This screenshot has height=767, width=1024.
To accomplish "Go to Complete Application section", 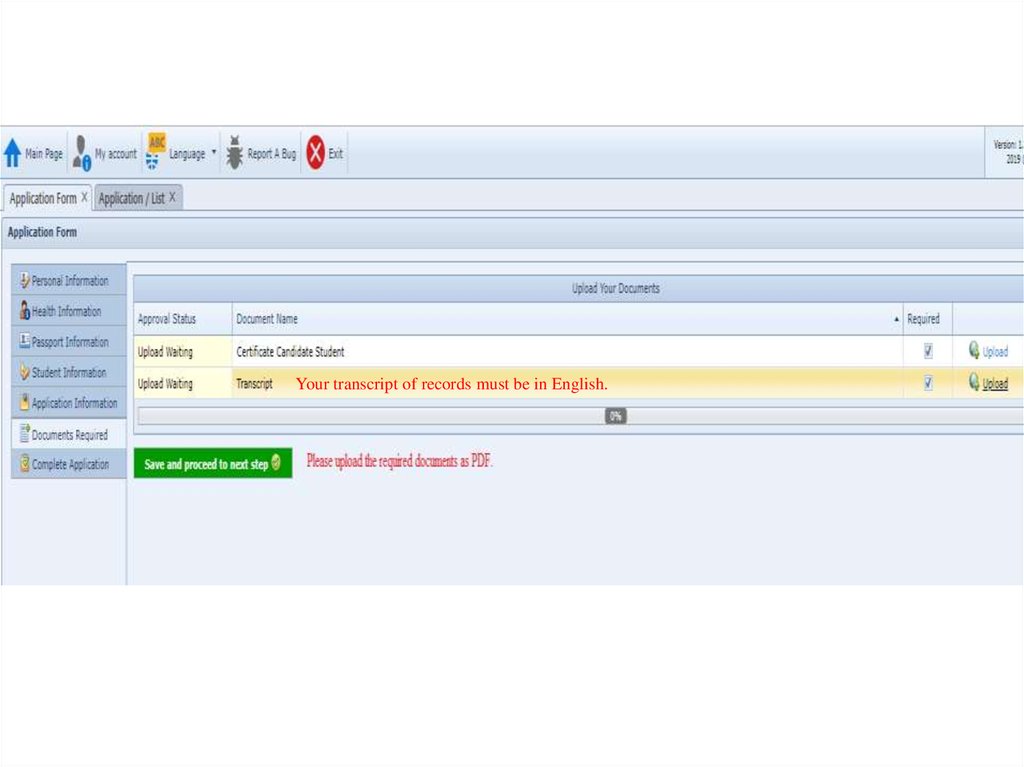I will 69,464.
